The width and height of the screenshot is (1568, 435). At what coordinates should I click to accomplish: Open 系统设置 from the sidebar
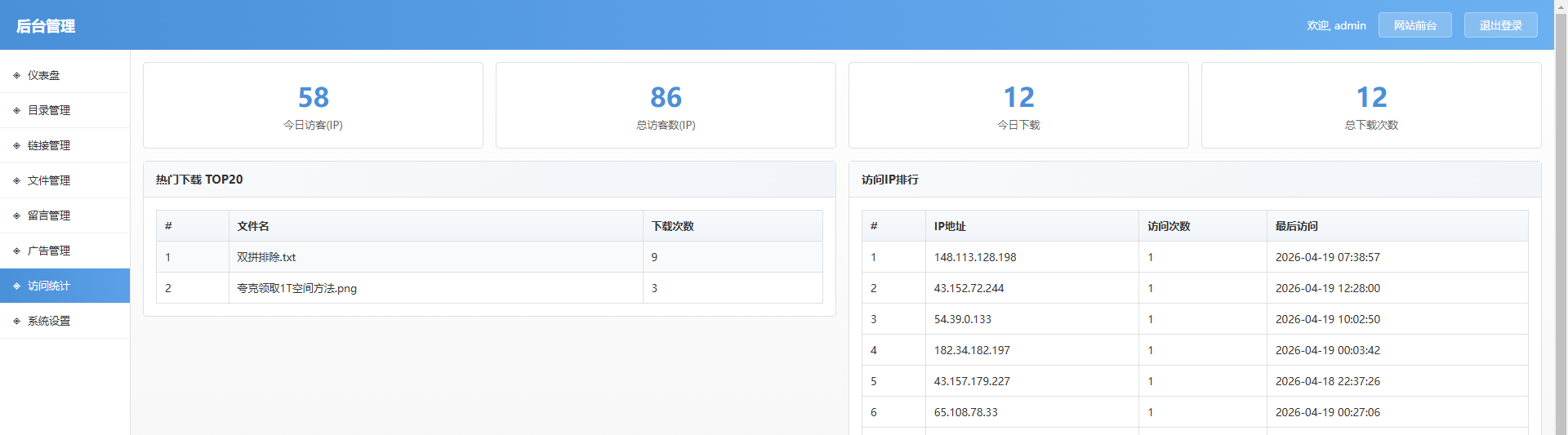pos(49,321)
